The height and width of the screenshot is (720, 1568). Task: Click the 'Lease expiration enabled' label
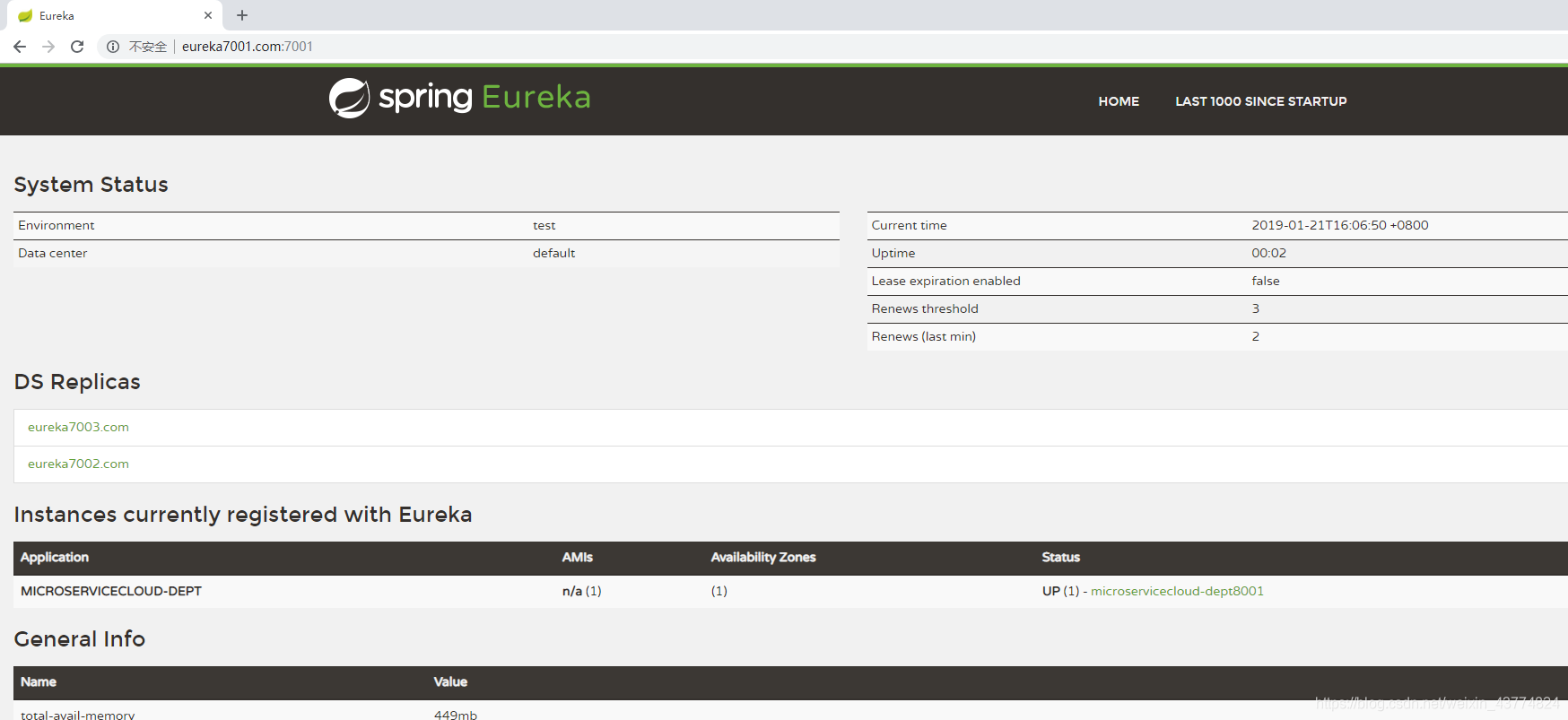[945, 281]
